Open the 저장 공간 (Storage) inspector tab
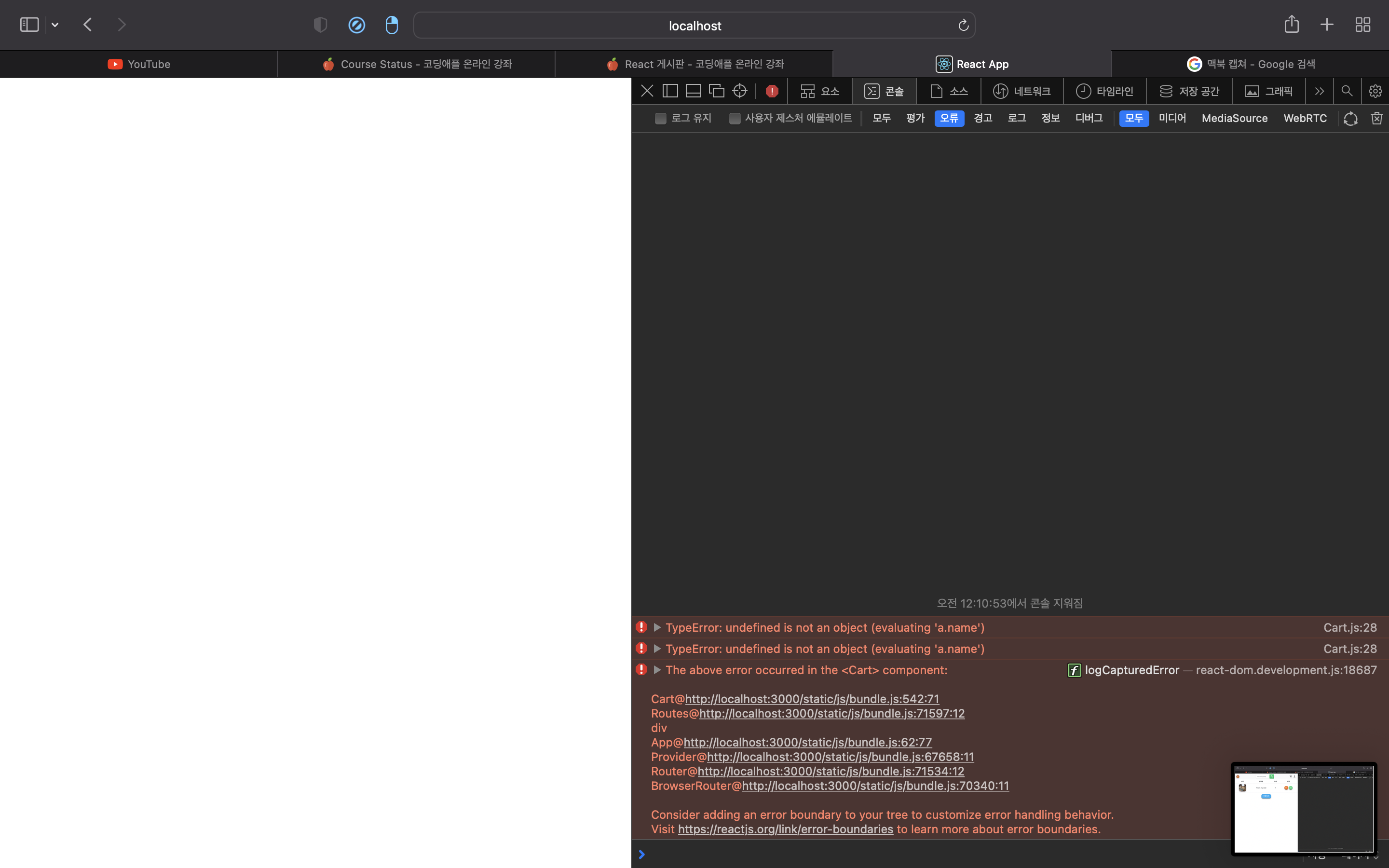 click(x=1189, y=91)
